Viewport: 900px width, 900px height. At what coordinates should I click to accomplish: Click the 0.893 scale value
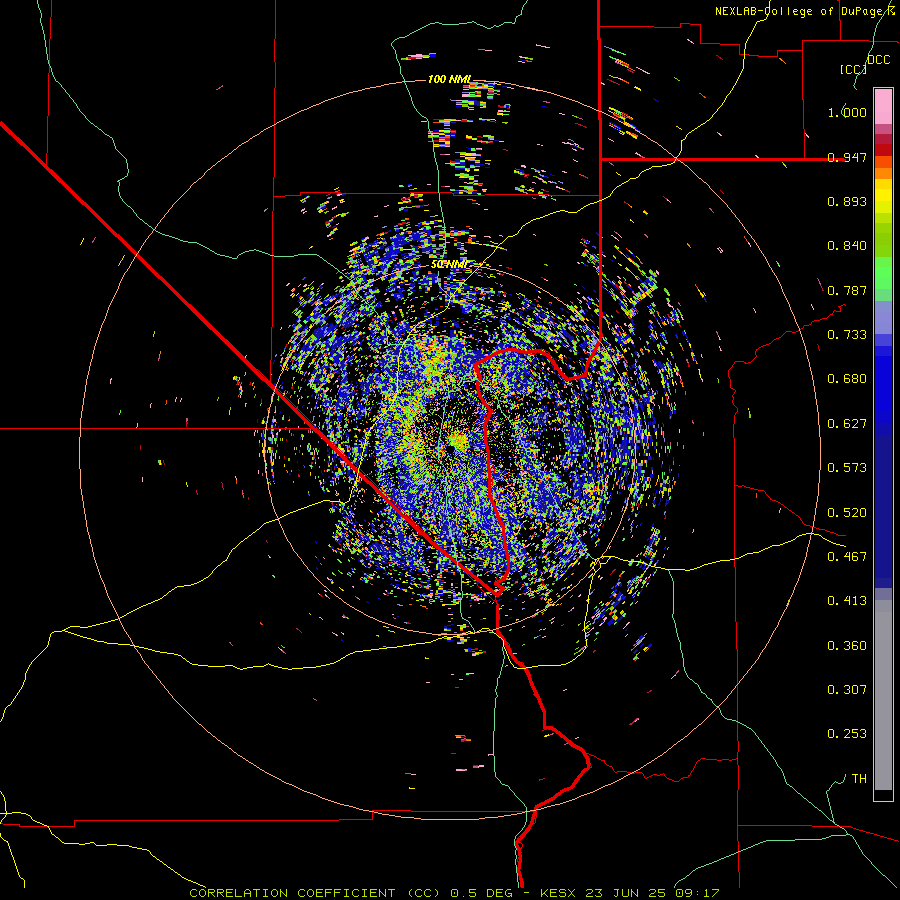click(847, 201)
